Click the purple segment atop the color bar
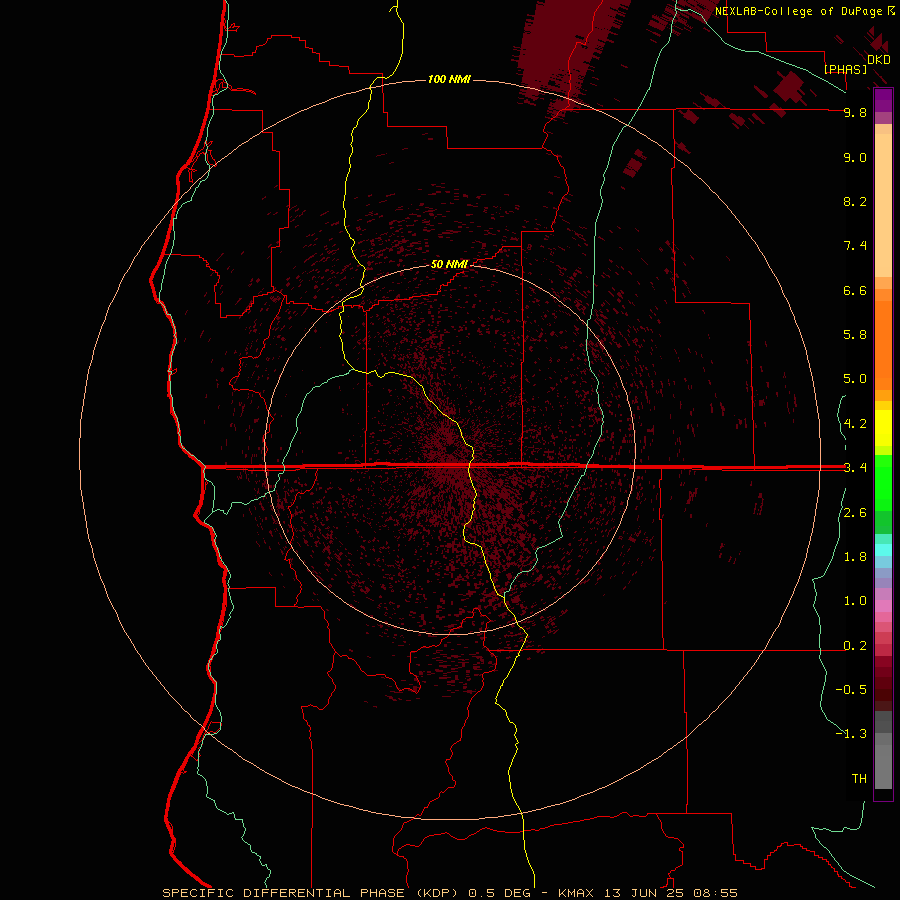Image resolution: width=900 pixels, height=900 pixels. 883,100
